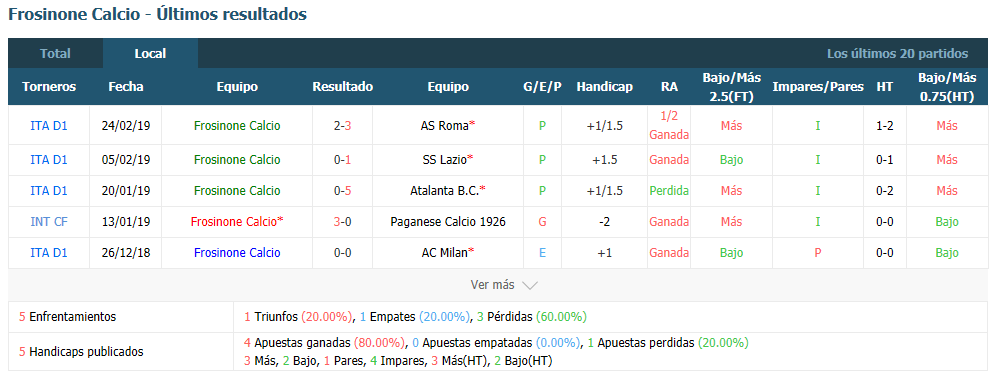Click the INT CF tournament link
This screenshot has width=995, height=376.
tap(49, 222)
